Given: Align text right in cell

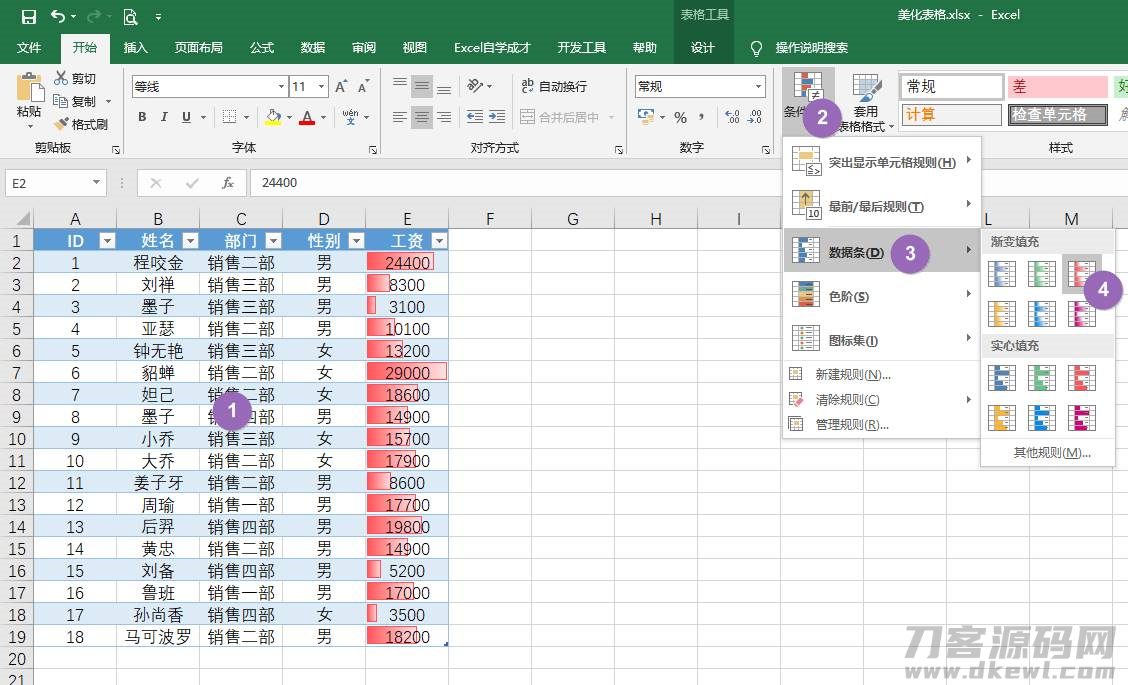Looking at the screenshot, I should coord(444,117).
